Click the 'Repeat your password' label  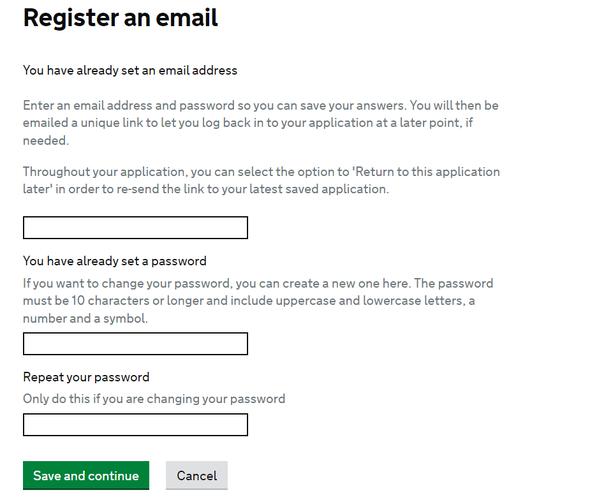86,377
